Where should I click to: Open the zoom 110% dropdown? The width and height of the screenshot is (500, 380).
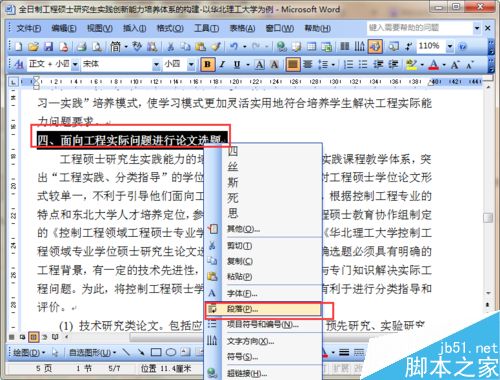point(450,46)
